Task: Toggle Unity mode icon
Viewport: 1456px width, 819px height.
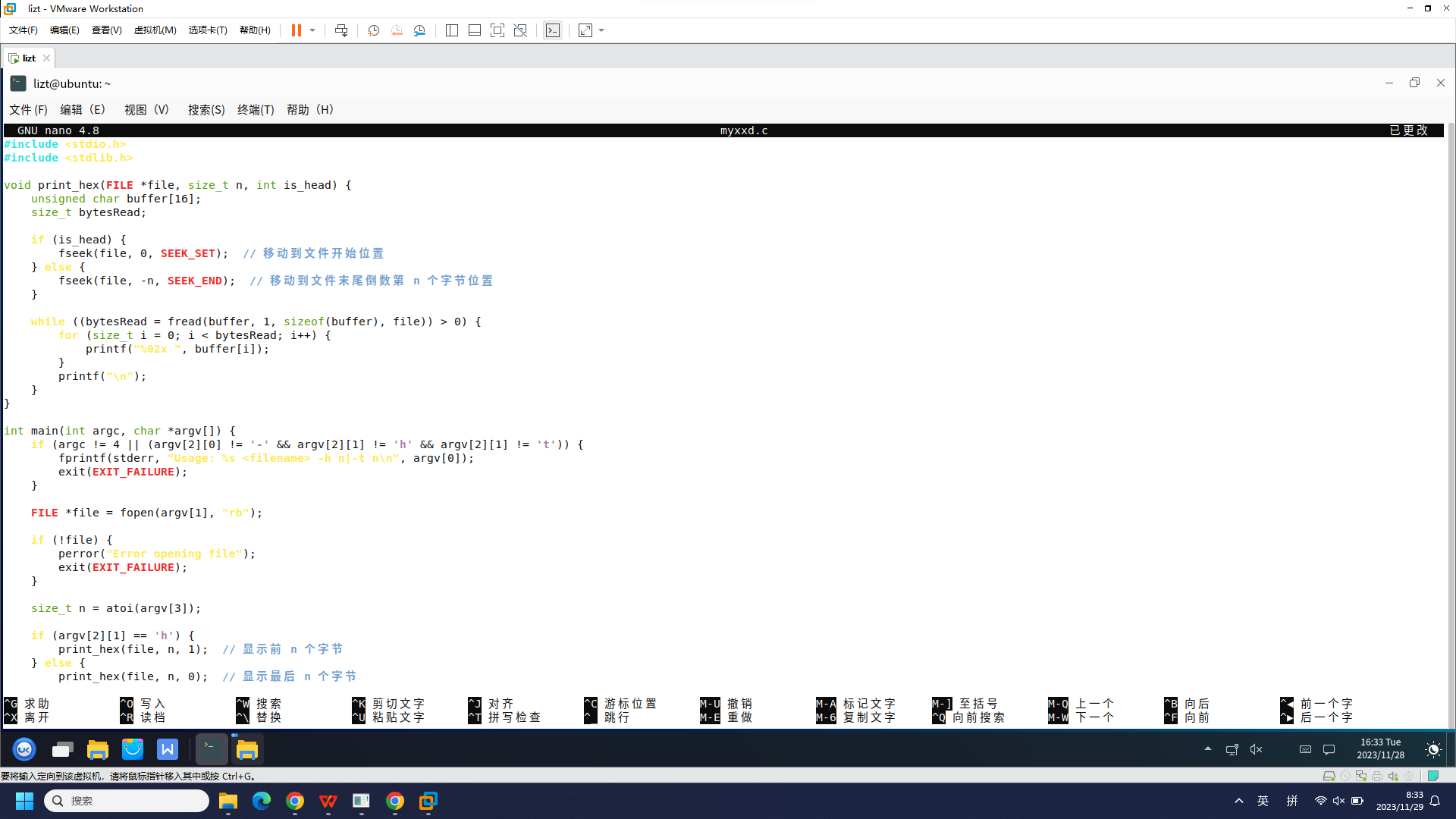Action: (520, 30)
